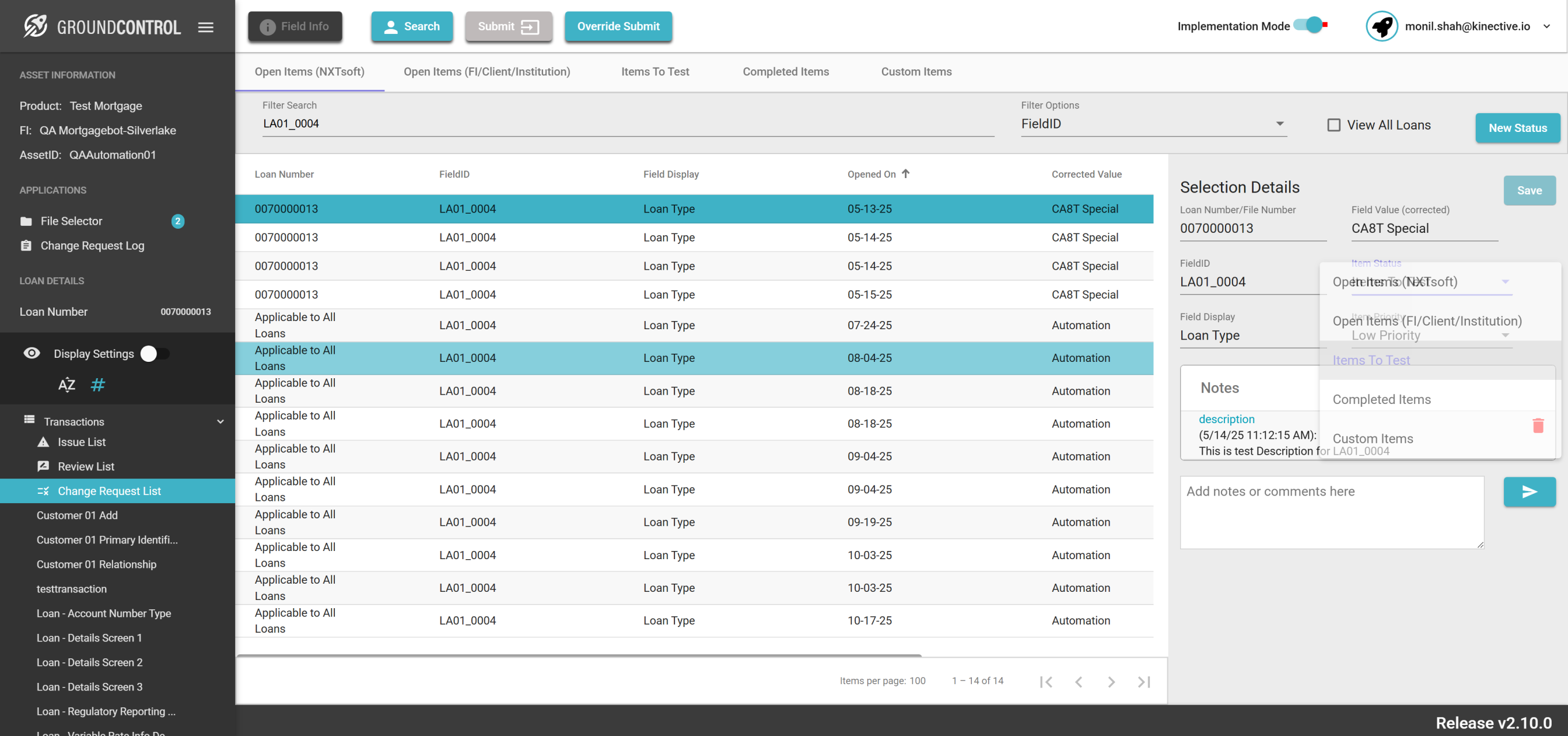Jump to last page in paginator

(1144, 681)
